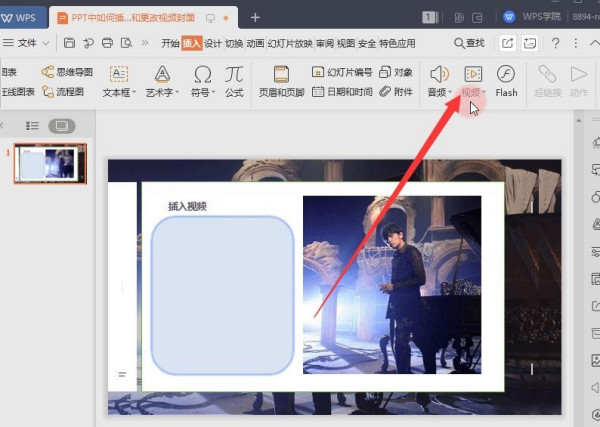The height and width of the screenshot is (427, 600).
Task: Insert an 对象 object
Action: coord(396,72)
